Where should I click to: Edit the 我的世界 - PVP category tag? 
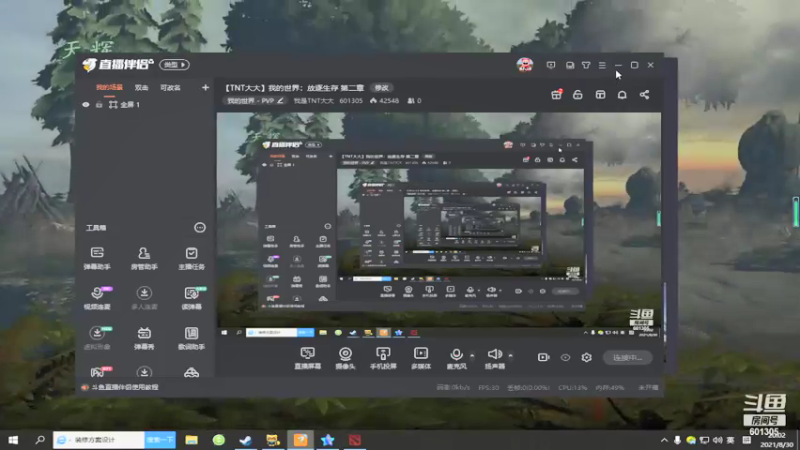pyautogui.click(x=255, y=101)
